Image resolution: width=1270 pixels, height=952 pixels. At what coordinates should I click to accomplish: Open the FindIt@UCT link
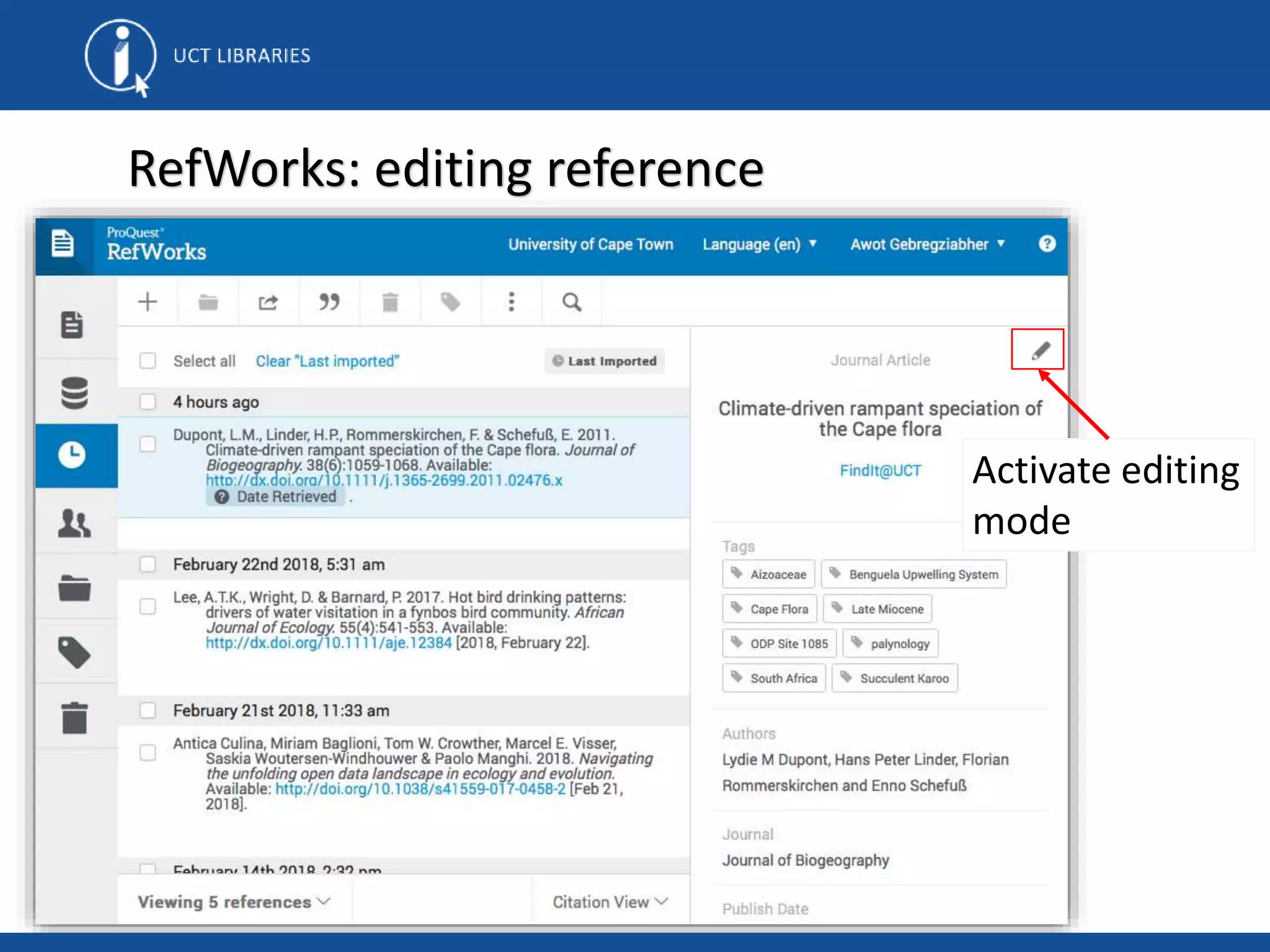(881, 470)
